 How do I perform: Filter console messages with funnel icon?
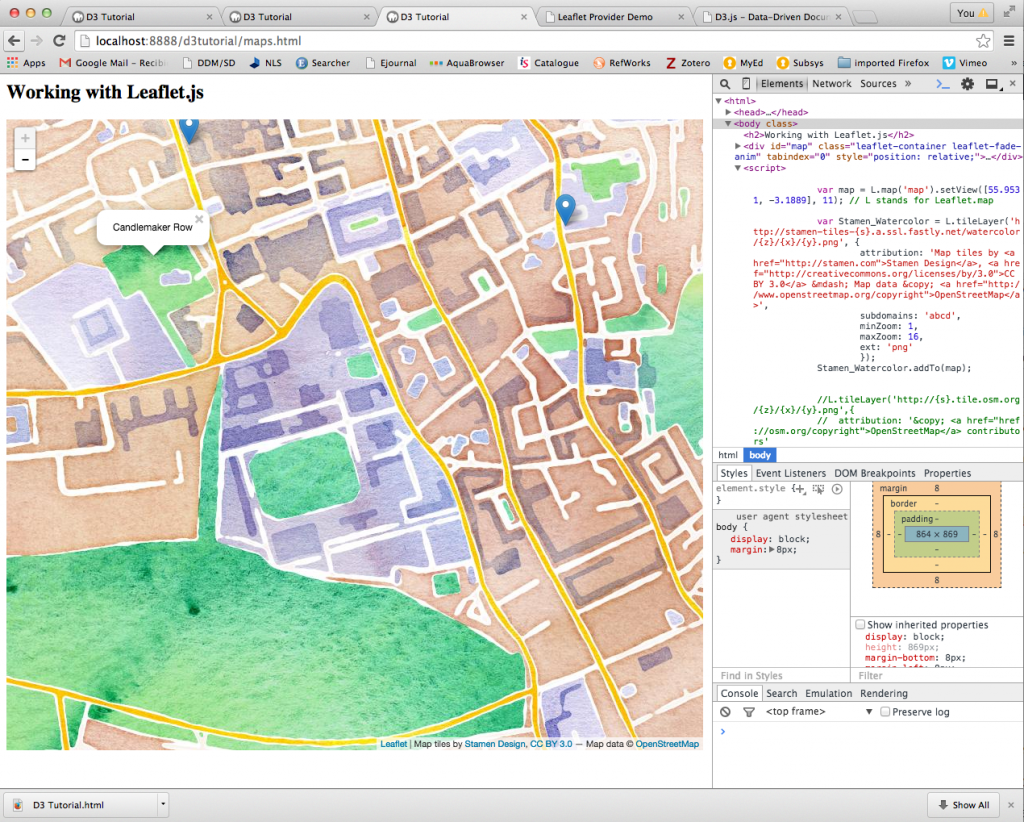pyautogui.click(x=747, y=711)
